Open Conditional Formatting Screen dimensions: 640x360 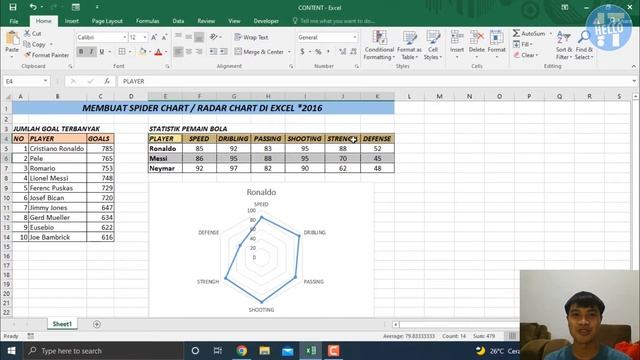(x=379, y=45)
